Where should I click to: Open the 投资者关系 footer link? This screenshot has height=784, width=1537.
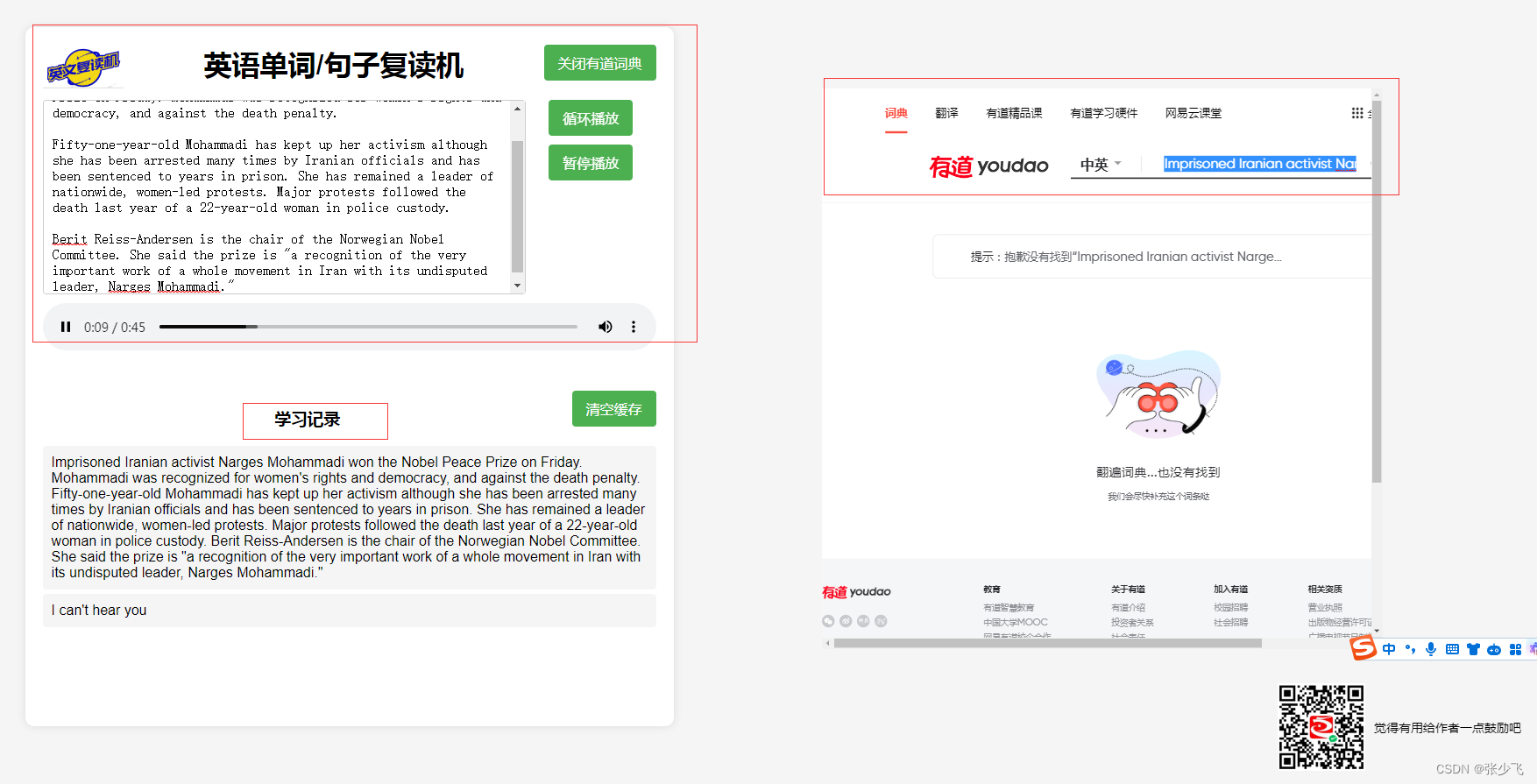(1132, 623)
